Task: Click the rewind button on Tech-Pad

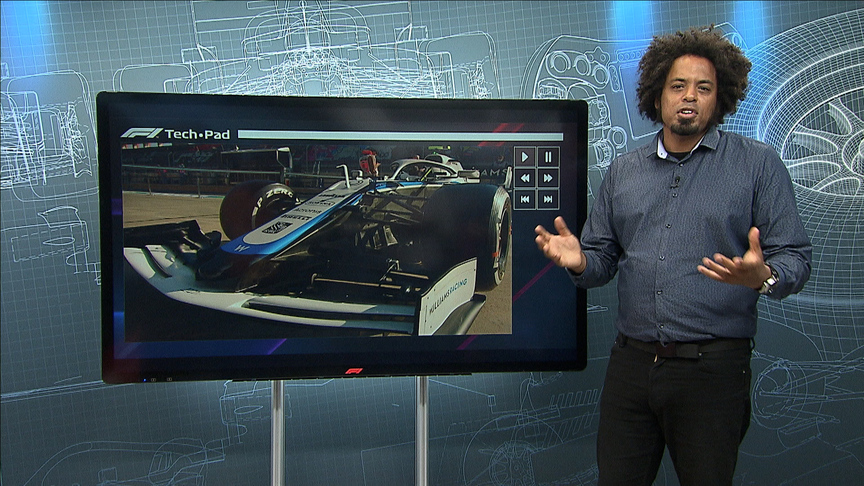Action: coord(525,178)
